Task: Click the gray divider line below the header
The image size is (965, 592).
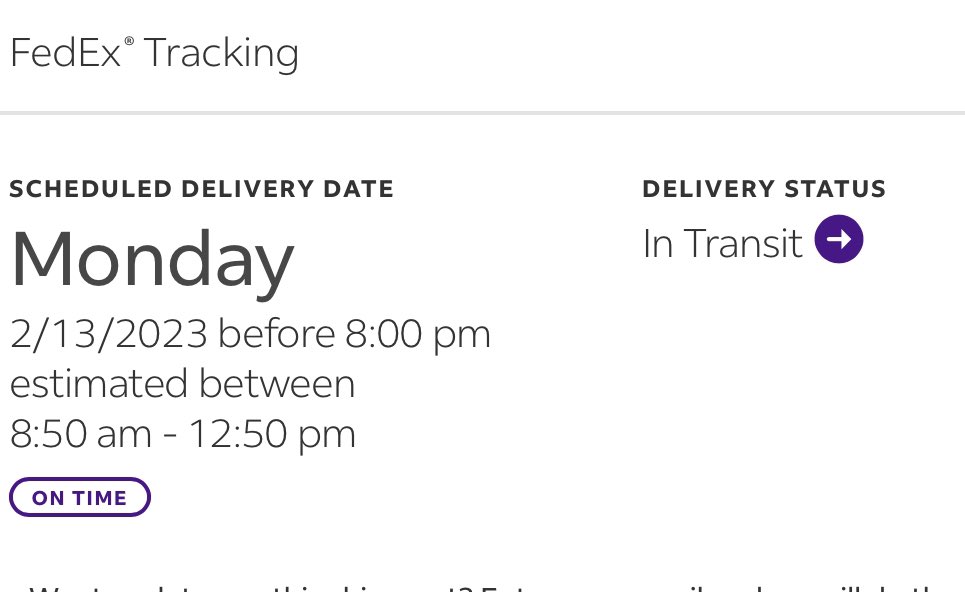Action: point(482,113)
